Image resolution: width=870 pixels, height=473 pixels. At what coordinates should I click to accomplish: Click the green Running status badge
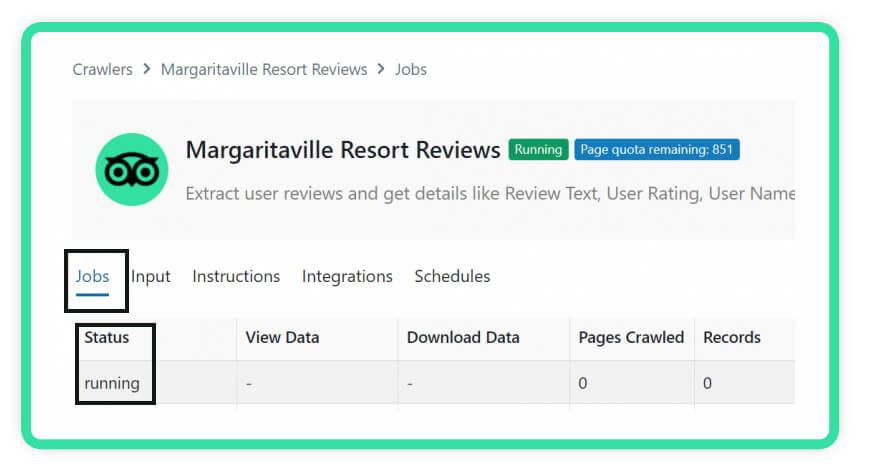538,149
